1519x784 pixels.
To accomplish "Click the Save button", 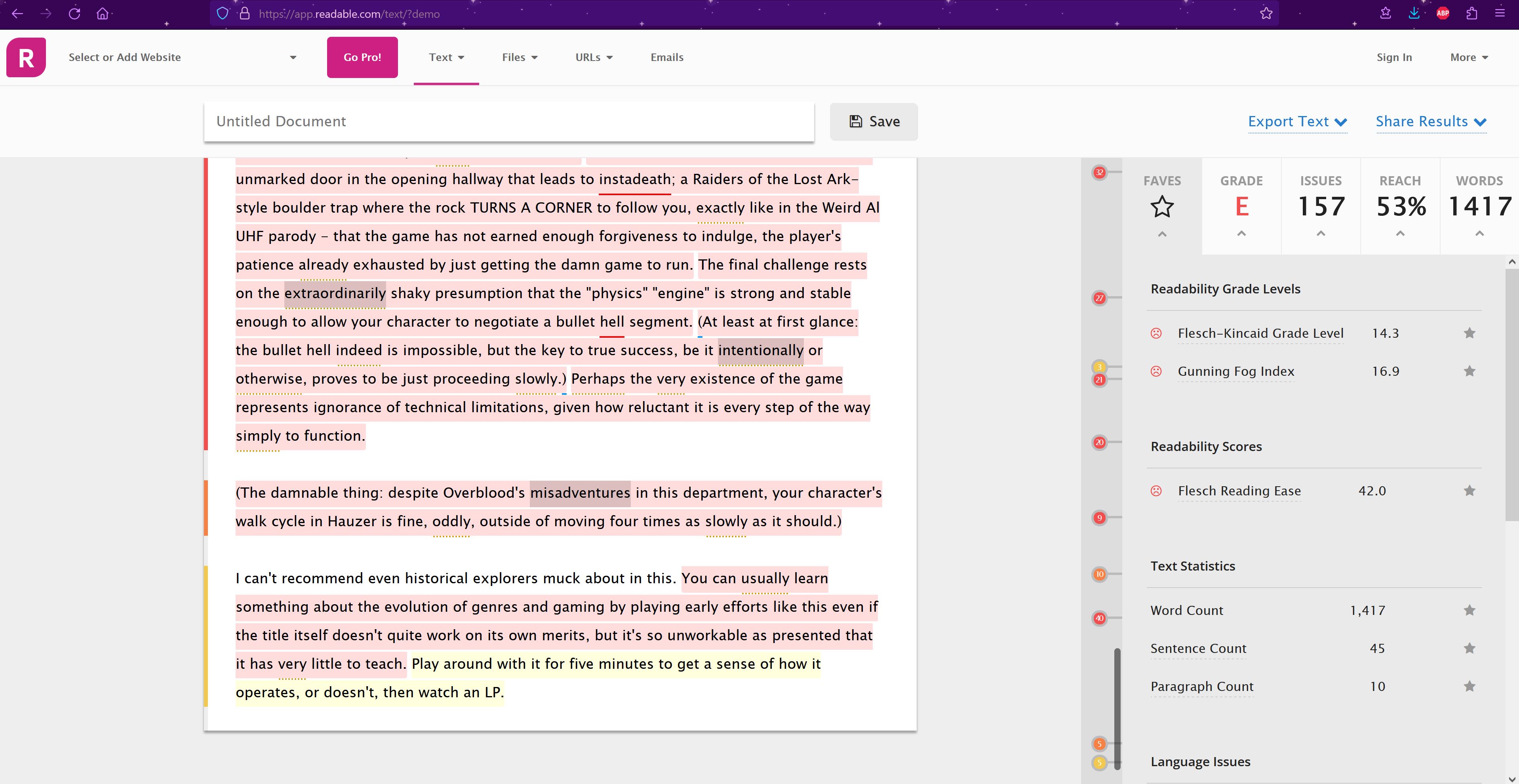I will tap(873, 122).
